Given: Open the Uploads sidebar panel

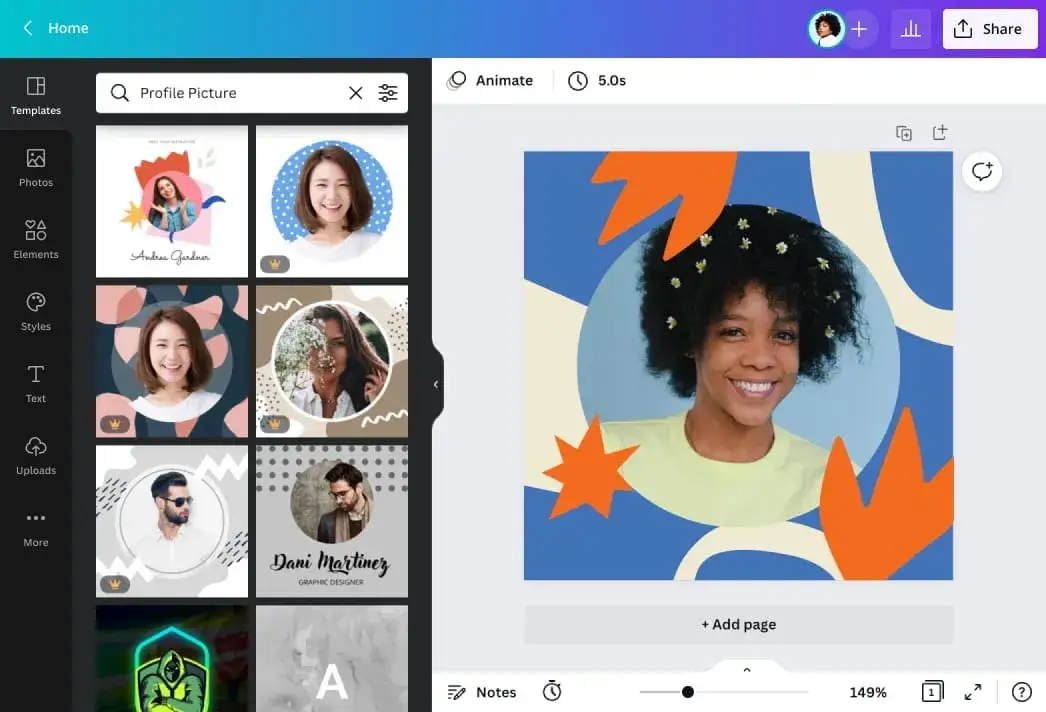Looking at the screenshot, I should point(36,455).
